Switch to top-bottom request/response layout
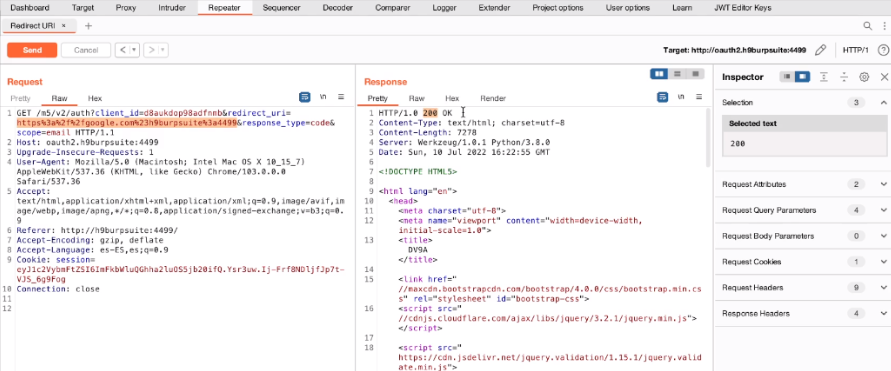Viewport: 891px width, 371px height. (x=677, y=74)
